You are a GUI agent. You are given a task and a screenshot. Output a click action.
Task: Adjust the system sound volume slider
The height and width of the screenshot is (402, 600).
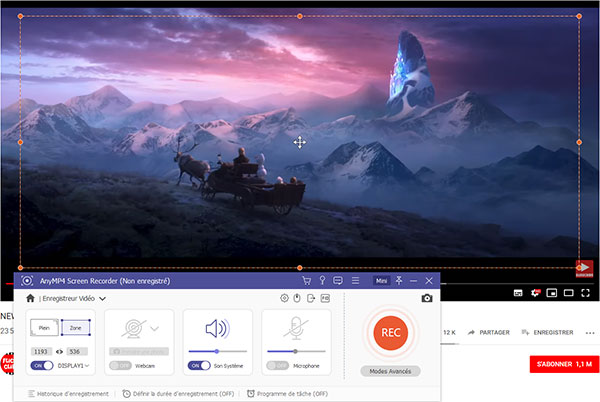217,351
